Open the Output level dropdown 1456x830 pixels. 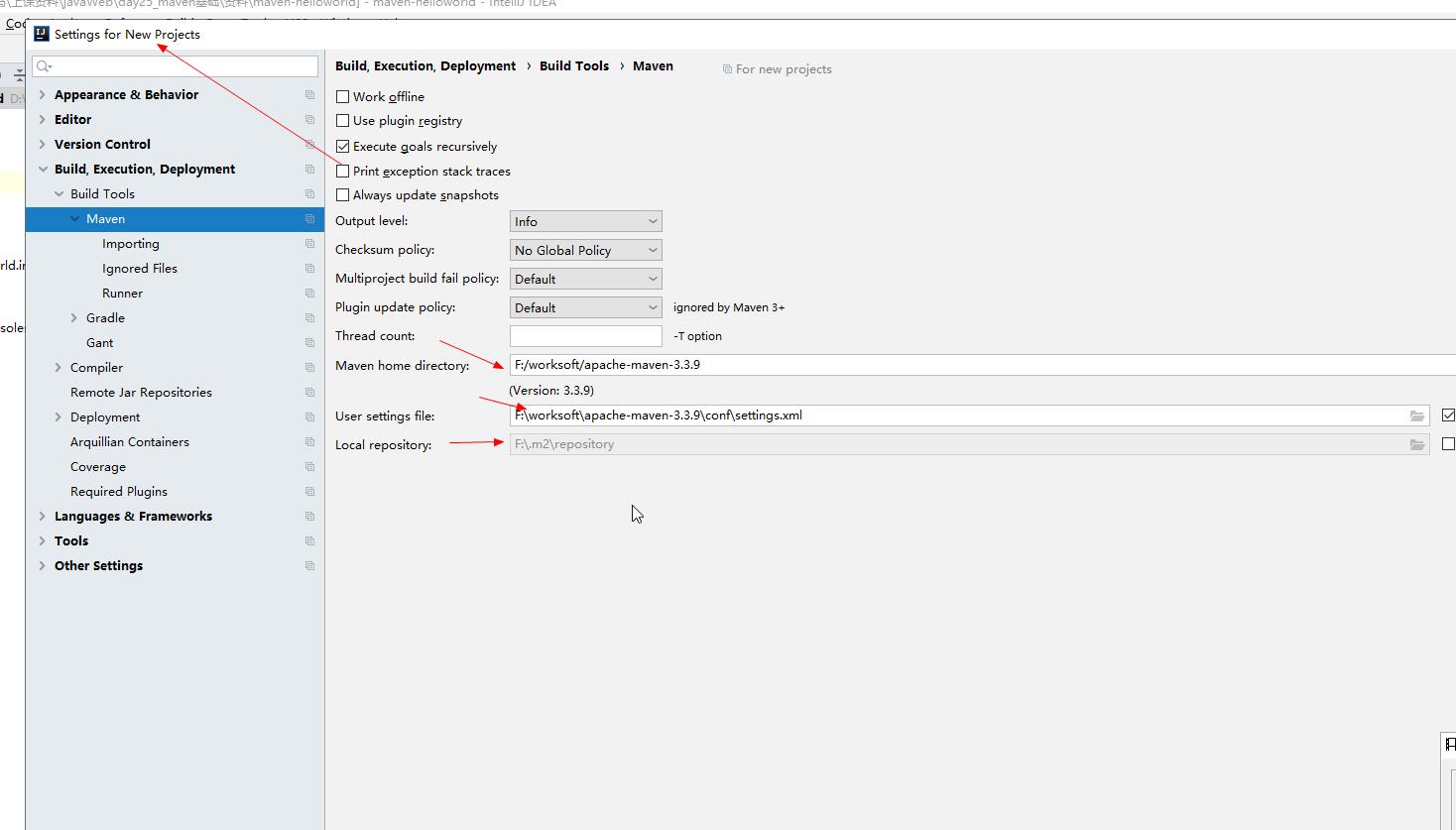click(585, 221)
